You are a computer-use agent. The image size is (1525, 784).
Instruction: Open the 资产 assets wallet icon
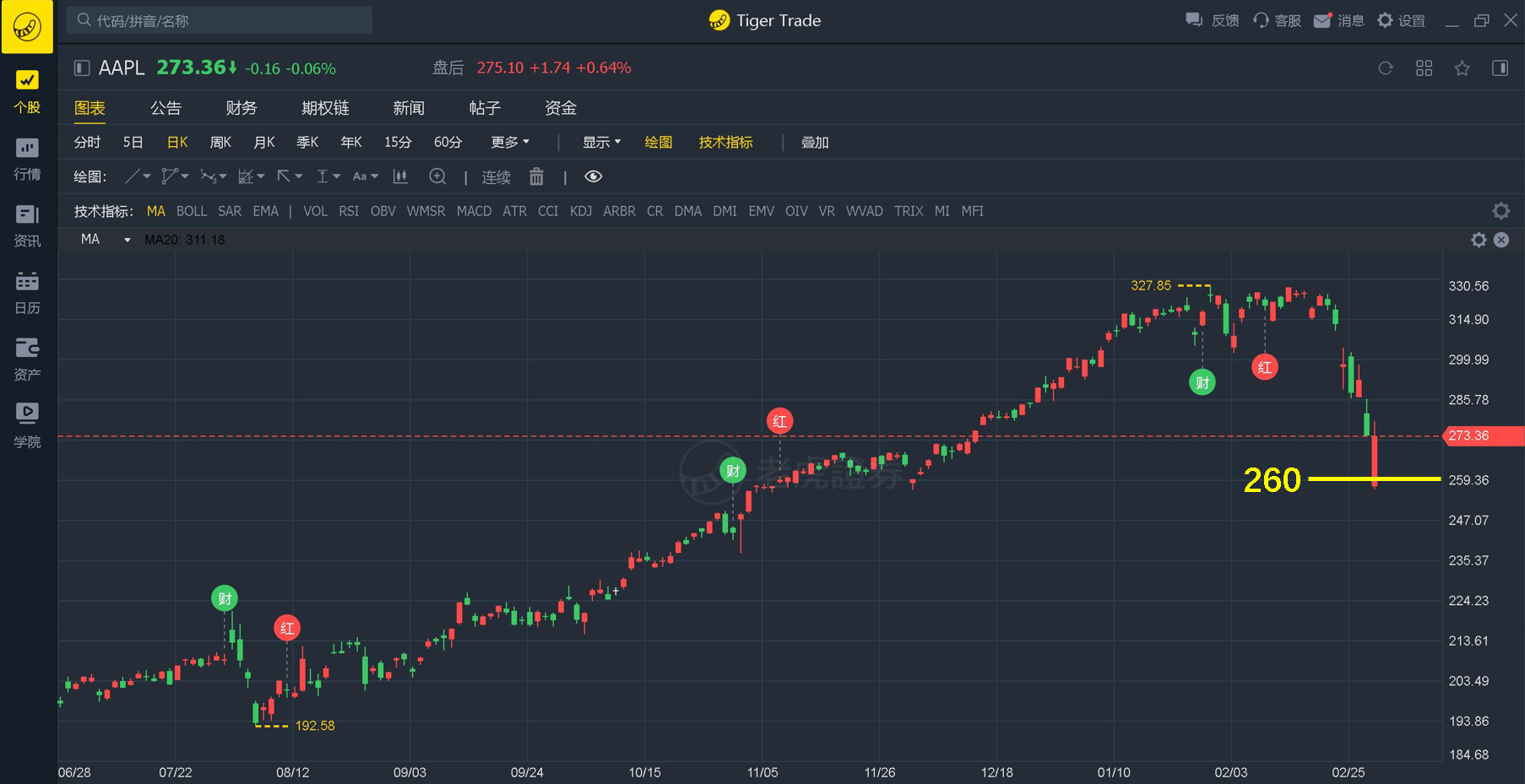tap(27, 359)
